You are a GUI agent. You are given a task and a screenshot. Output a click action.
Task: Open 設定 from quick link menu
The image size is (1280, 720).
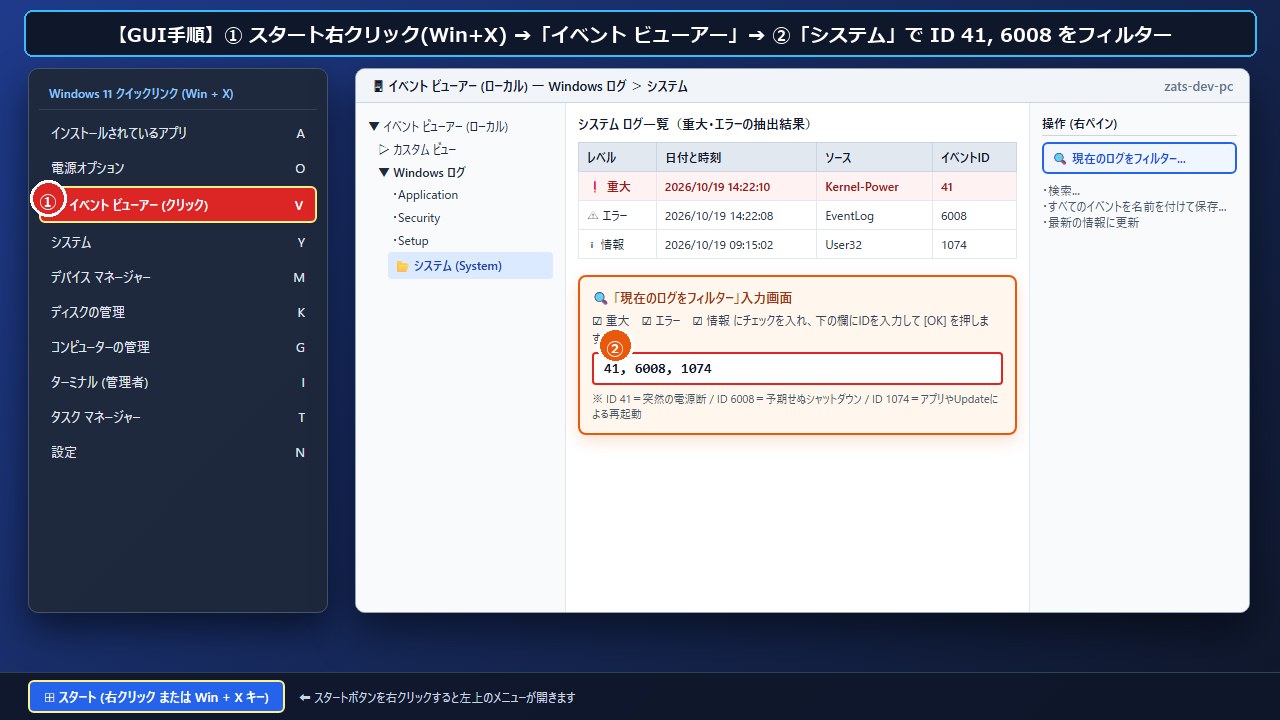pyautogui.click(x=178, y=452)
